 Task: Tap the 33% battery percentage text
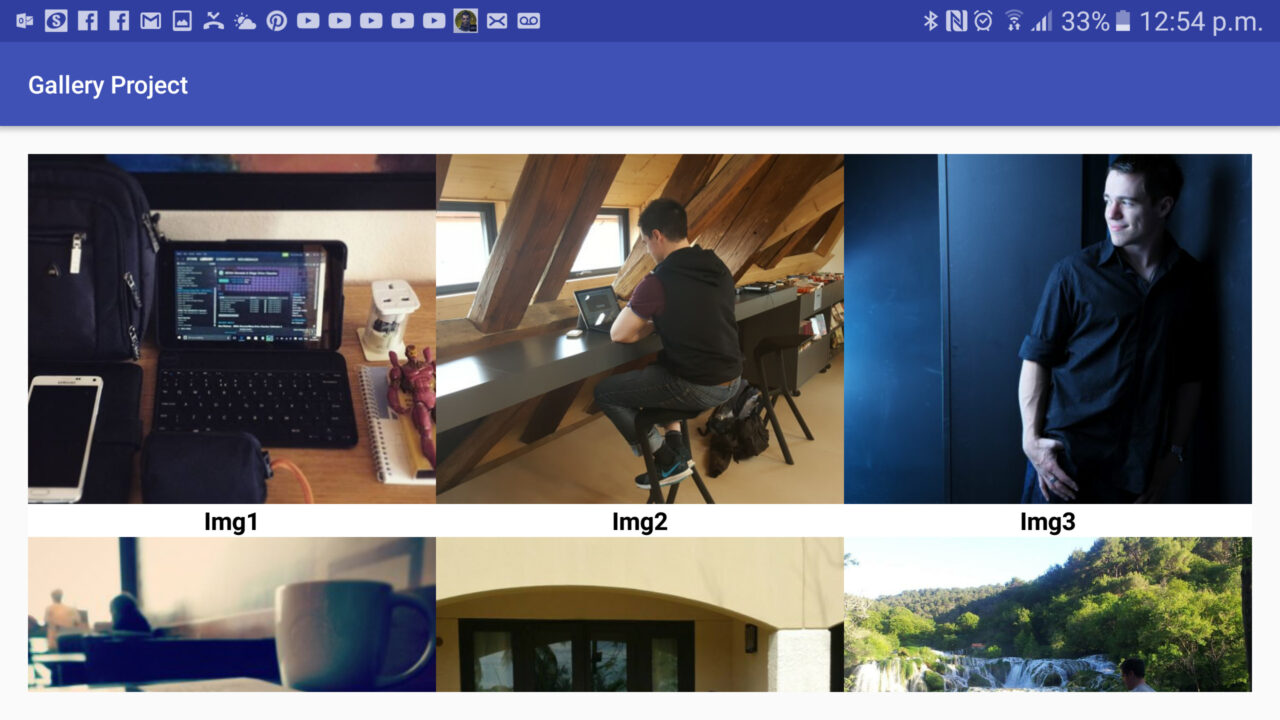pos(1085,21)
